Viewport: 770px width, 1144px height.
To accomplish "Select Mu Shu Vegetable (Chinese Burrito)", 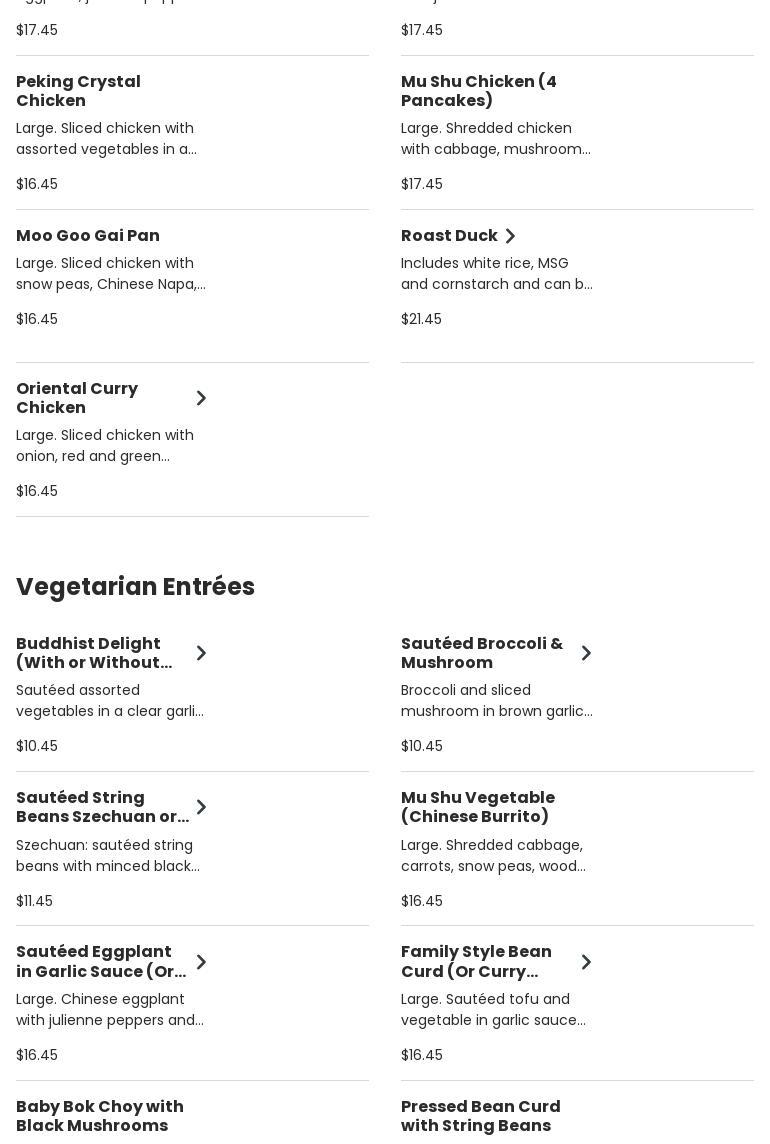I will click(478, 807).
